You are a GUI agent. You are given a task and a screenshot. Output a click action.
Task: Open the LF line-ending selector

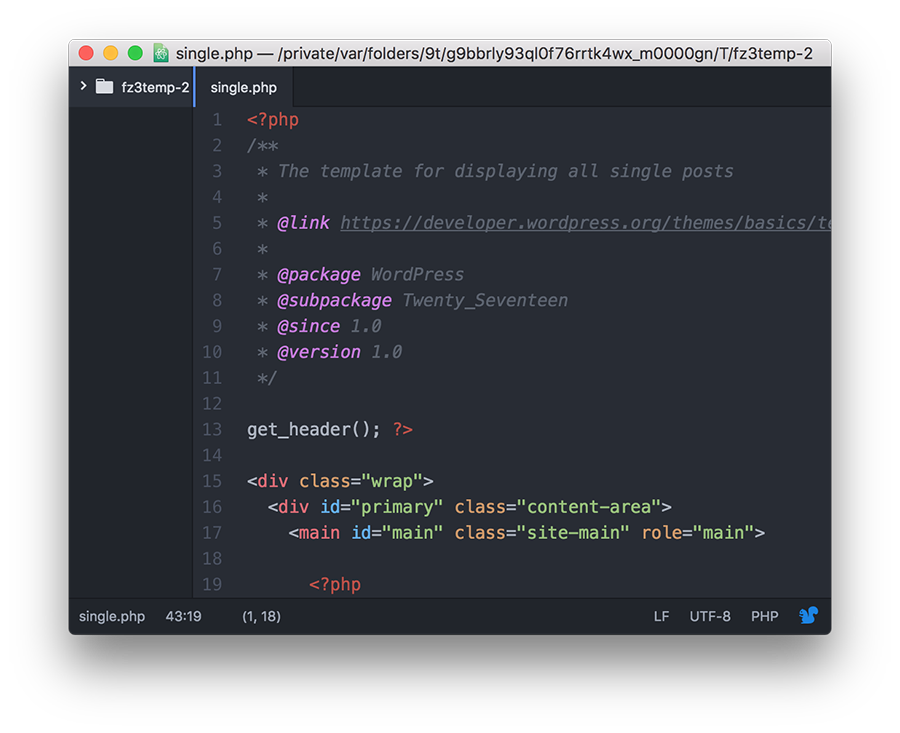(x=661, y=616)
